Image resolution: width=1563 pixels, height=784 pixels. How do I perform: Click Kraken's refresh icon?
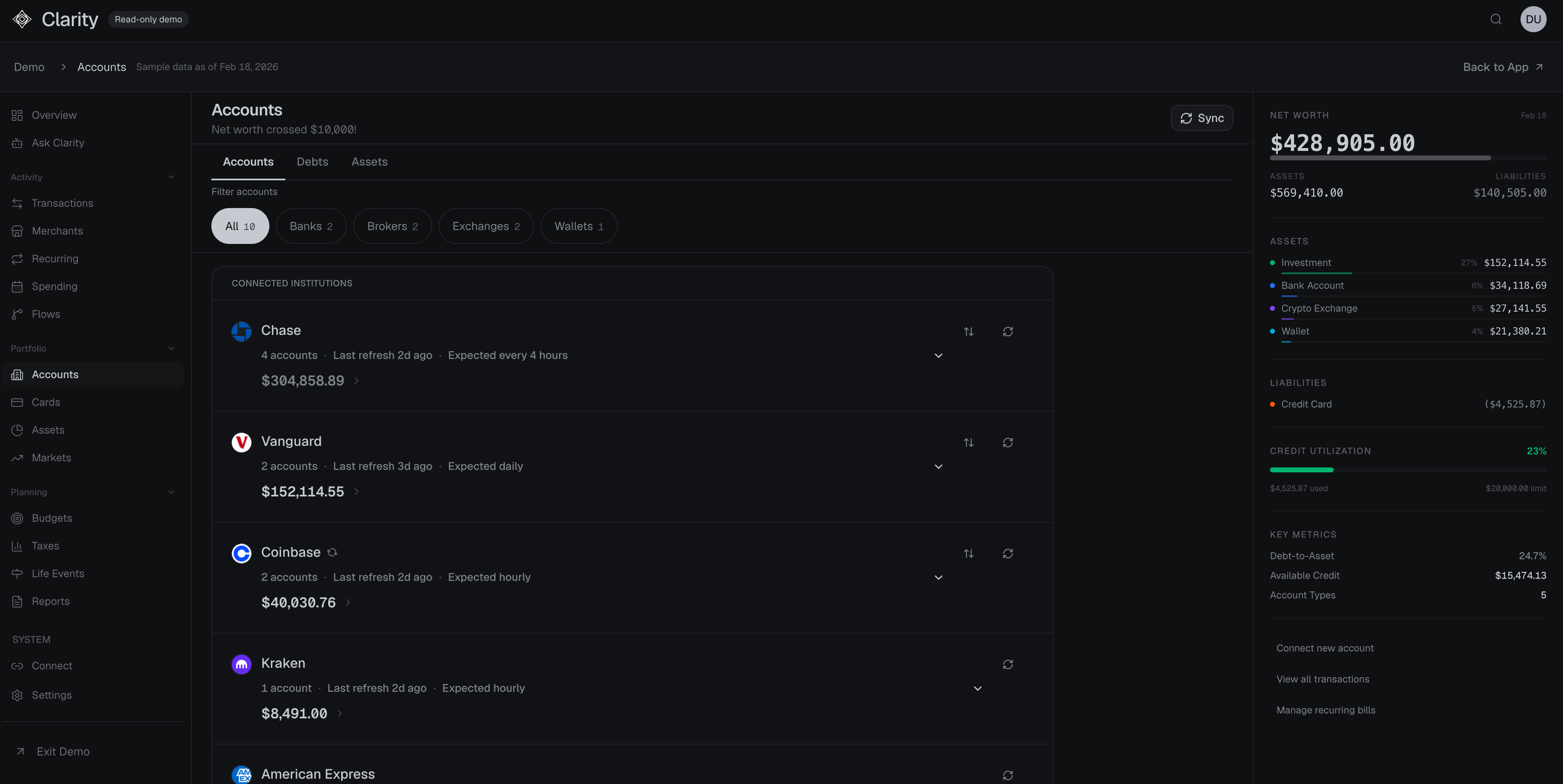pos(1007,664)
